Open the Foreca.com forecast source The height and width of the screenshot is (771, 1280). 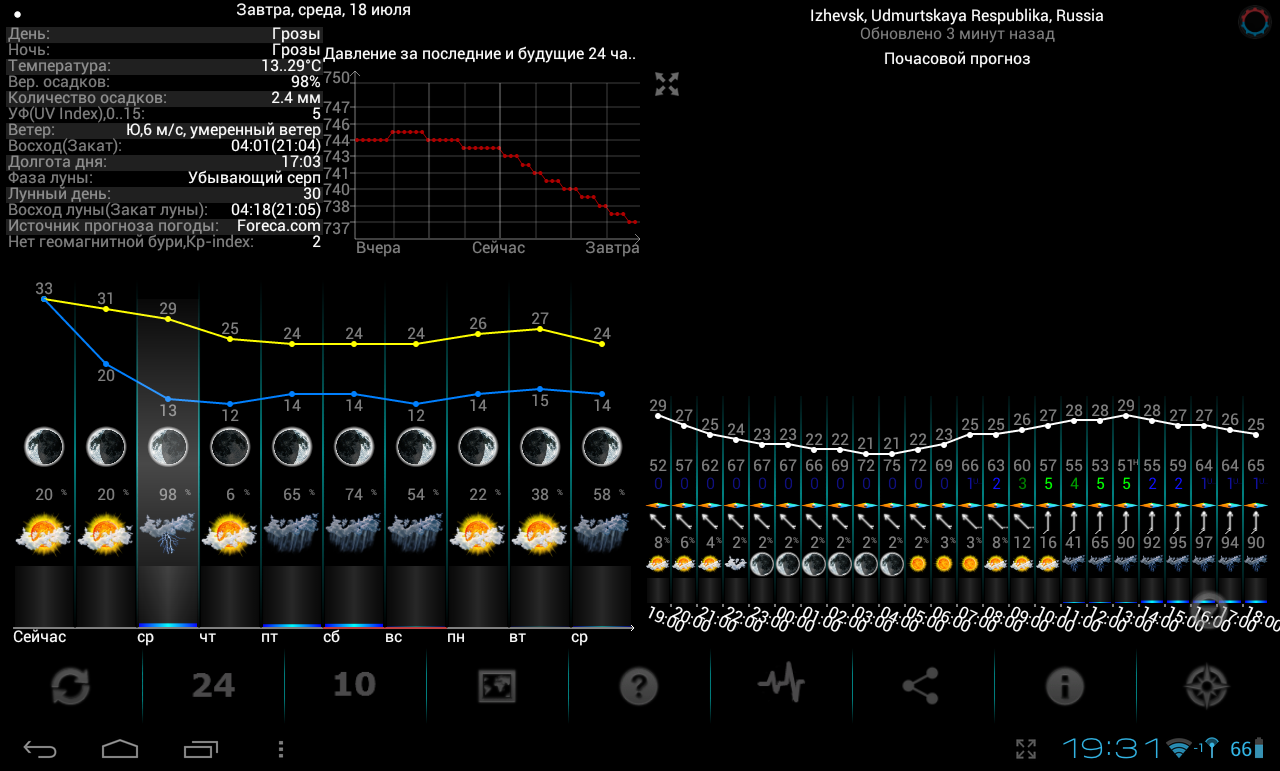(x=285, y=226)
